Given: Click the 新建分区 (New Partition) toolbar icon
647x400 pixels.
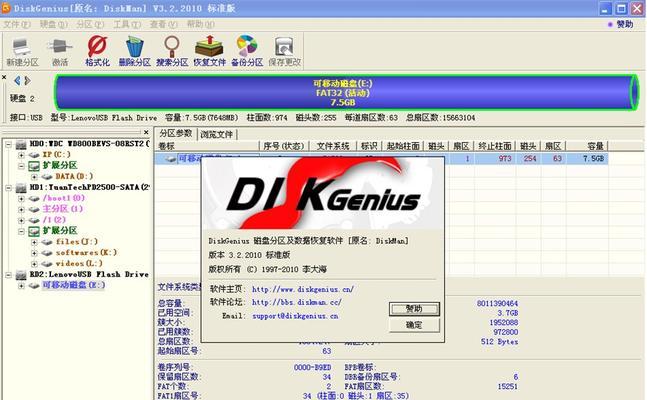Looking at the screenshot, I should click(22, 52).
